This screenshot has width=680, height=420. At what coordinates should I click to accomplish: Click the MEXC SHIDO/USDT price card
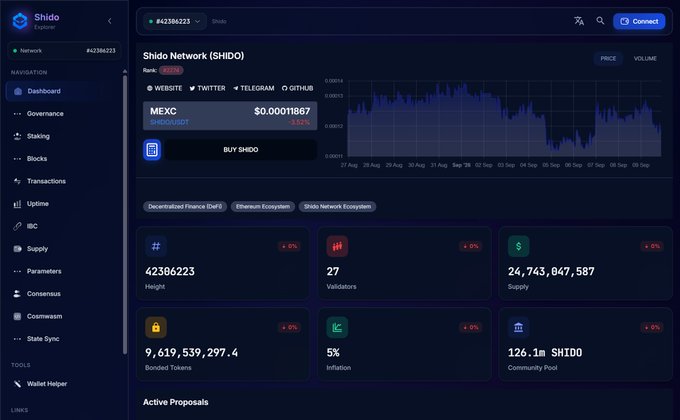[230, 116]
